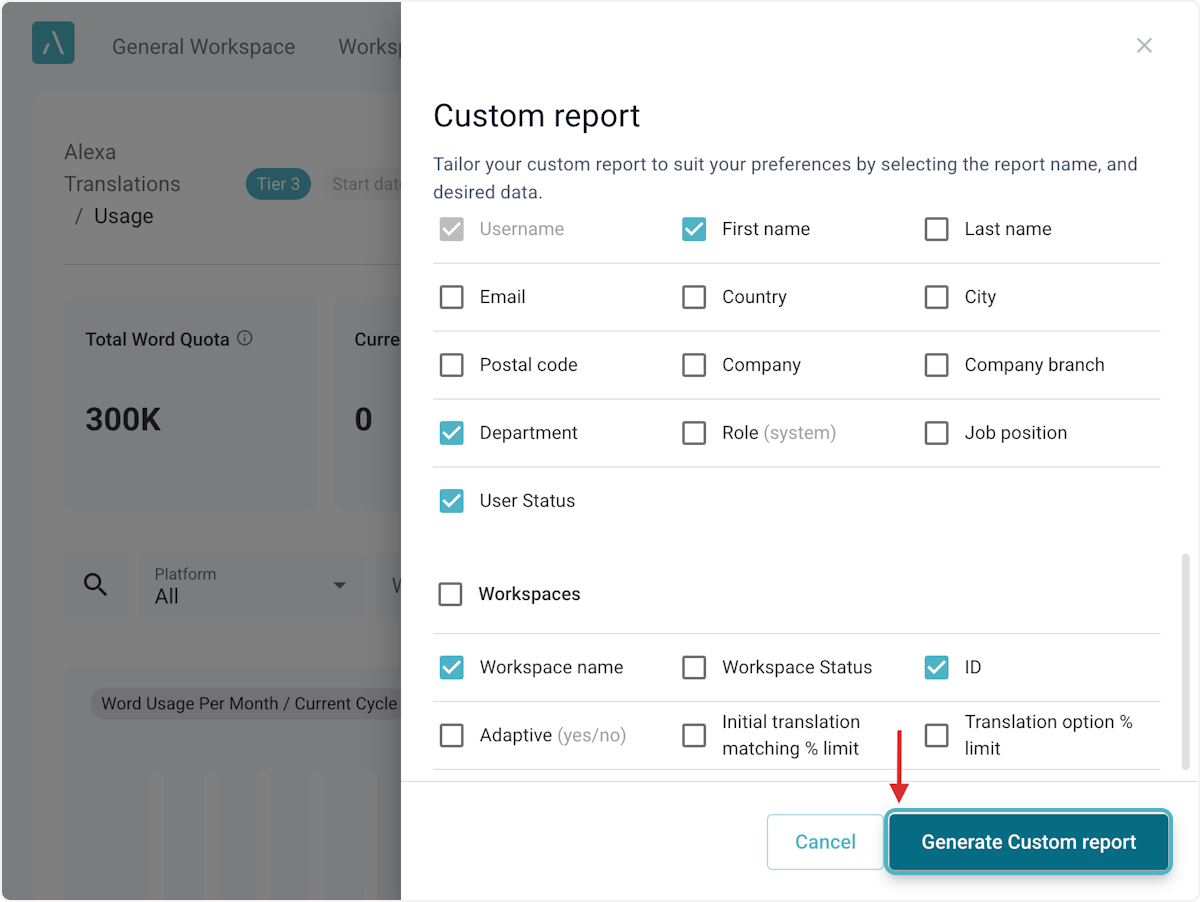Deselect the ID checkbox

coord(936,667)
